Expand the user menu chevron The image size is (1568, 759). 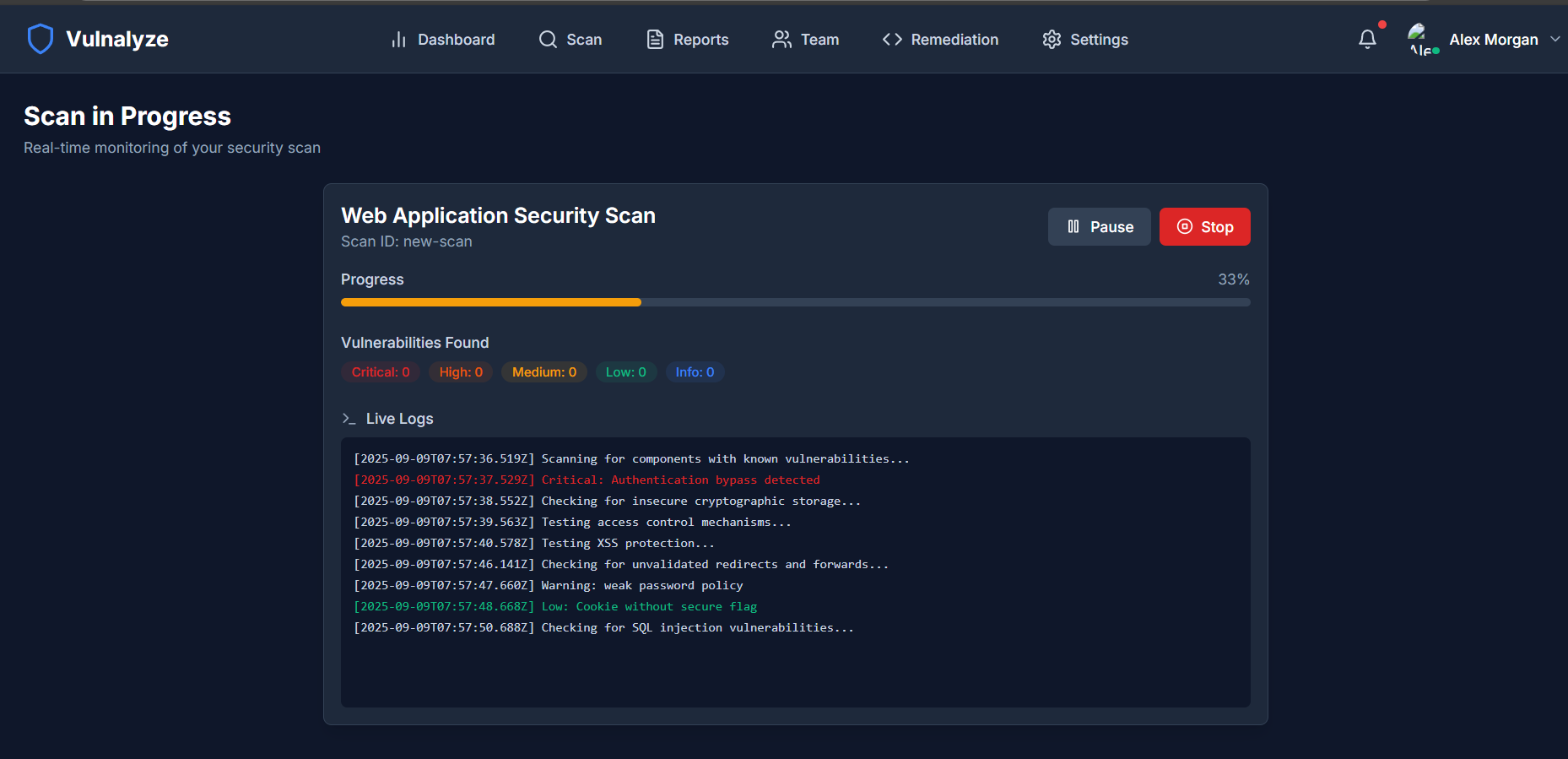point(1555,39)
